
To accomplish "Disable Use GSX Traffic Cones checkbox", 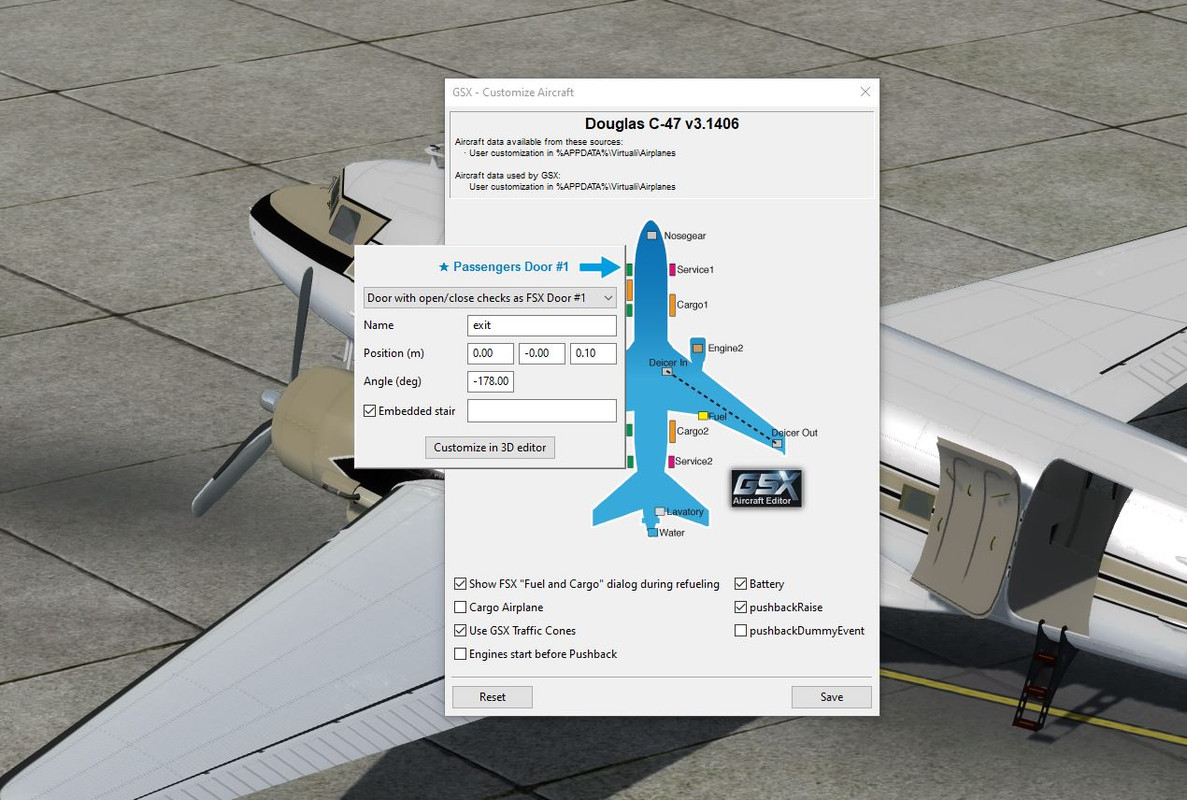I will coord(460,630).
